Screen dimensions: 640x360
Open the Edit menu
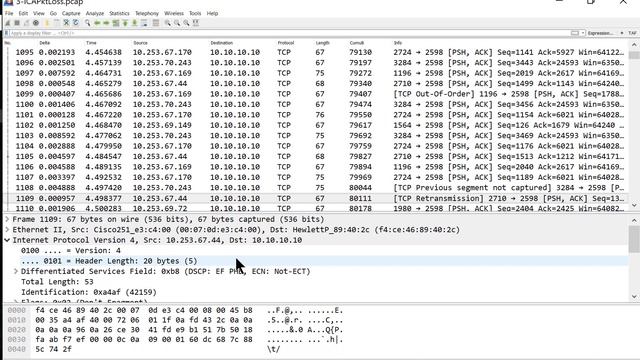[x=23, y=13]
